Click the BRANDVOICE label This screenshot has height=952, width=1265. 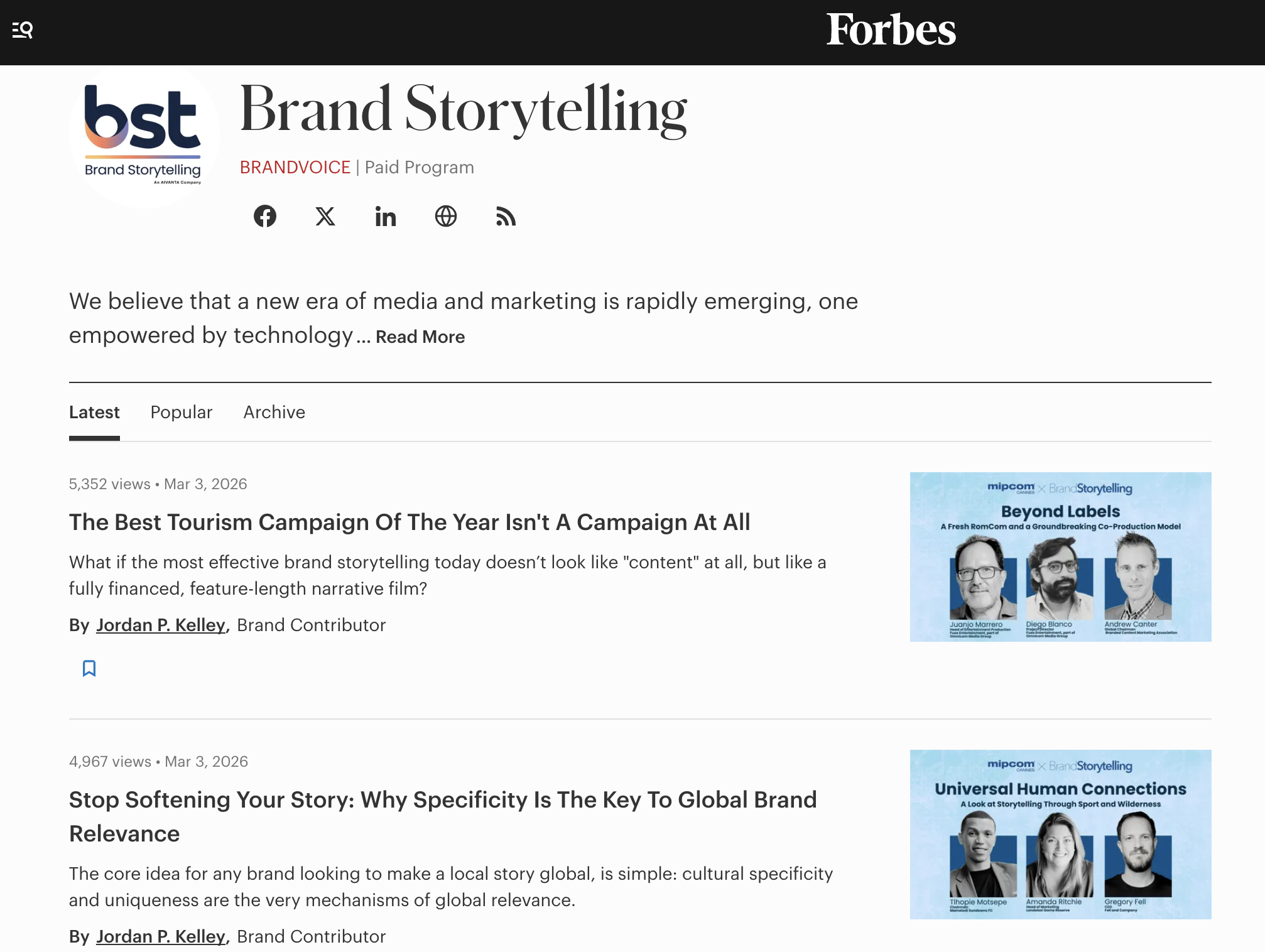tap(295, 168)
